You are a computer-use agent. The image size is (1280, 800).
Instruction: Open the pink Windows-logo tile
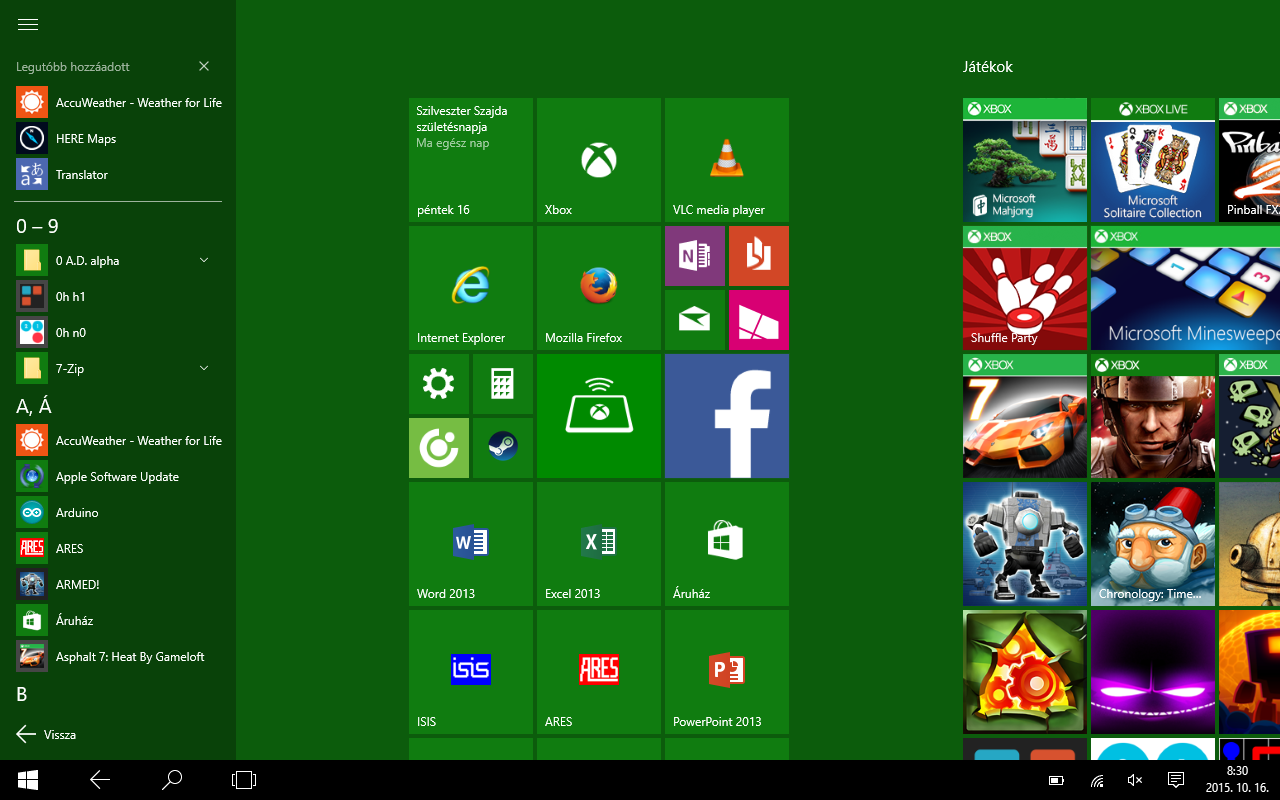coord(759,320)
